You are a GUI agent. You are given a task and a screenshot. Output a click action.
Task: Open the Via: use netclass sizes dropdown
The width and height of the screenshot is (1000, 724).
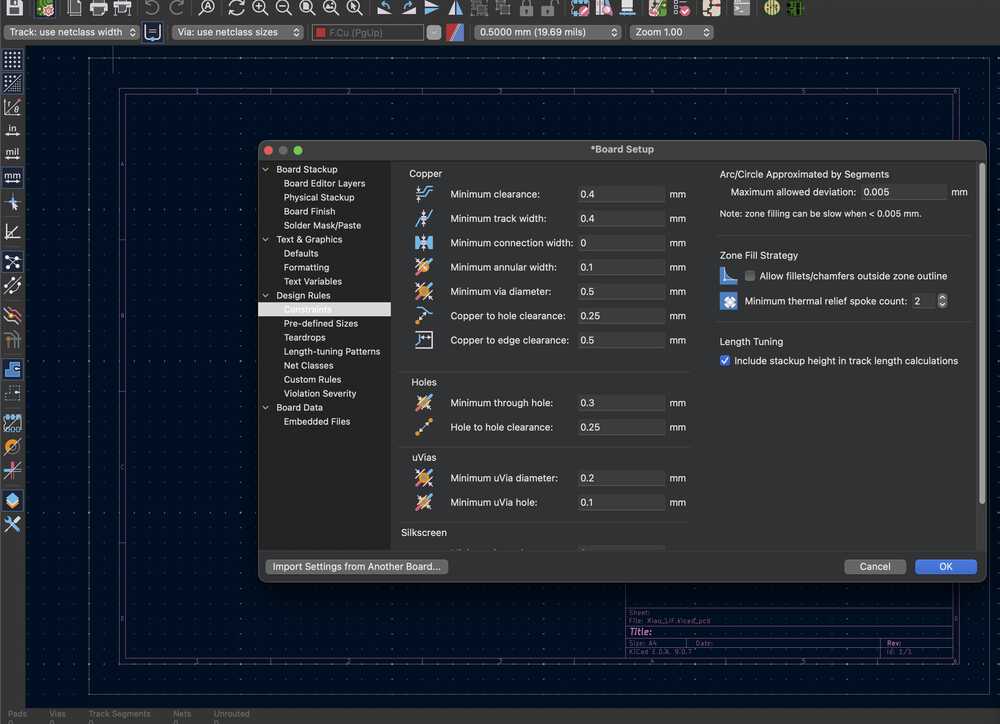click(x=237, y=31)
